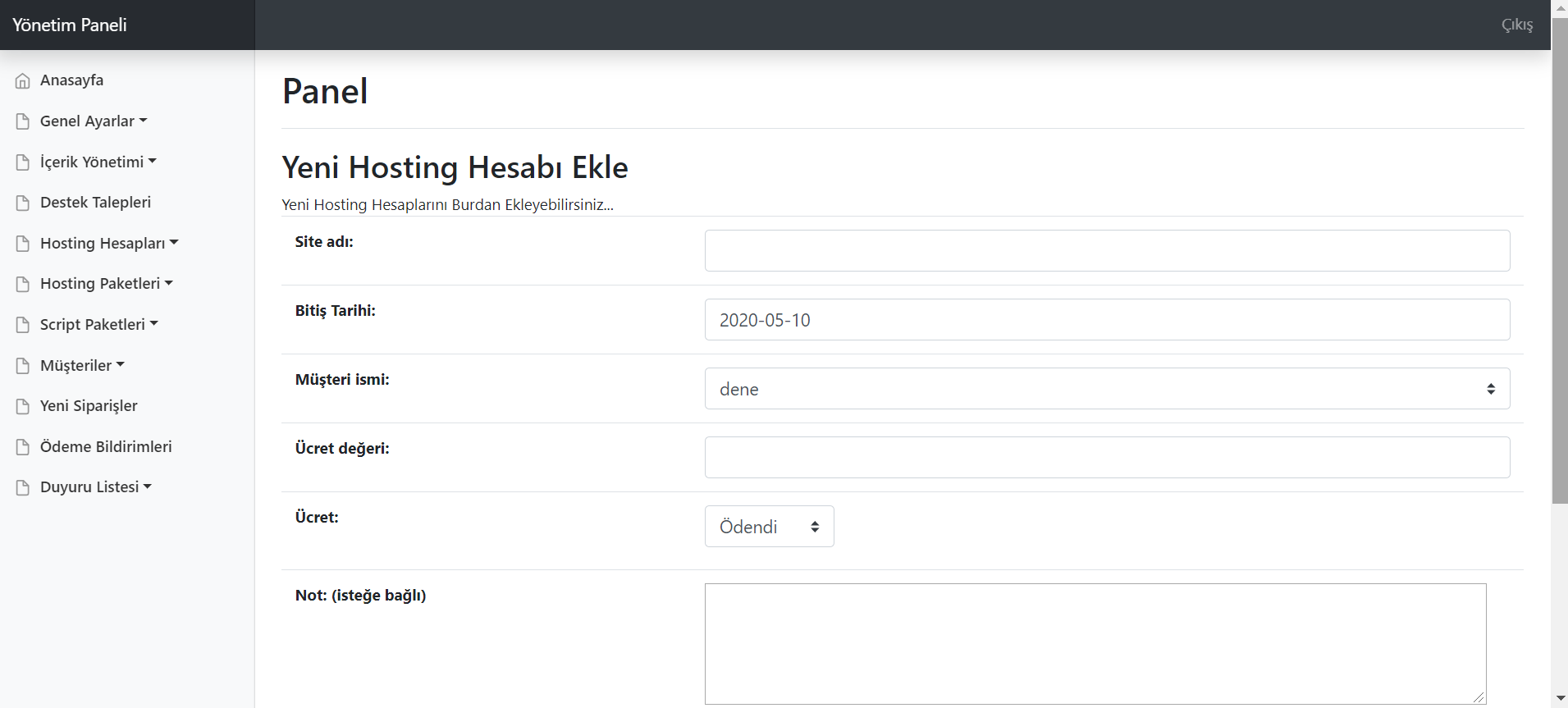
Task: Open Destek Talepleri from the sidebar
Action: coord(95,203)
